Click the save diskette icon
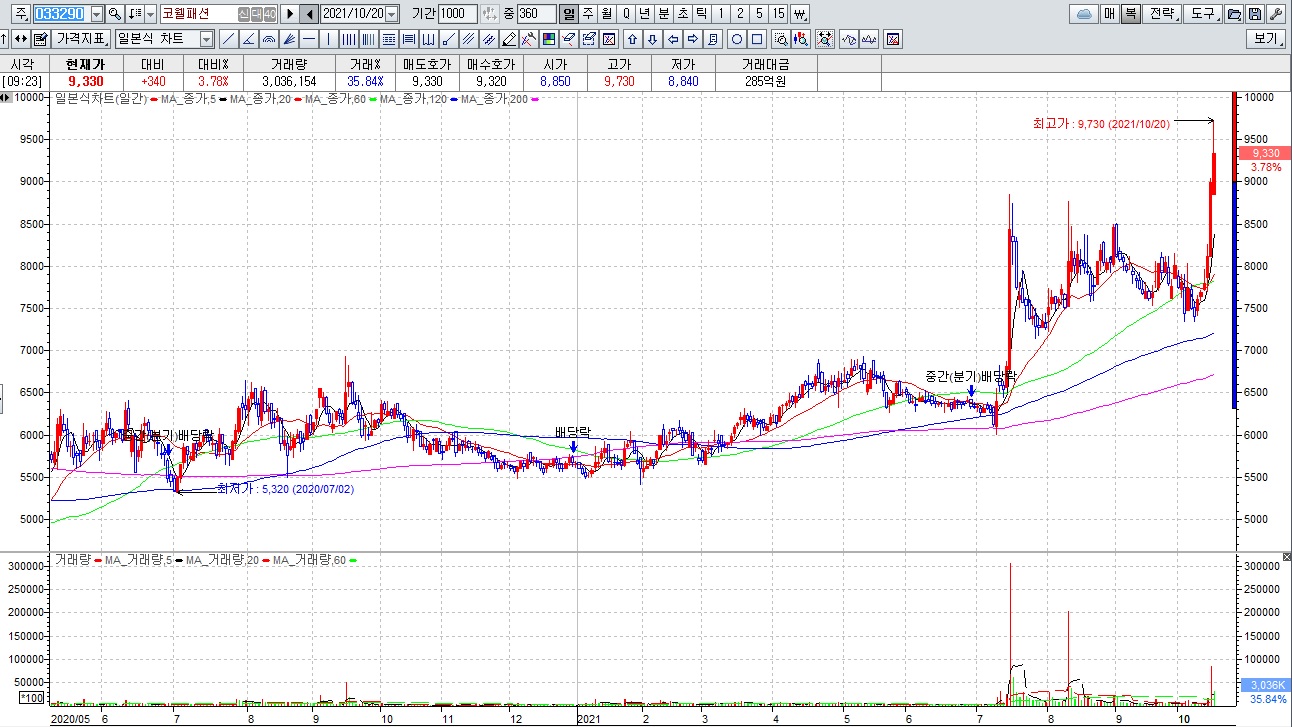The image size is (1292, 727). click(1255, 14)
